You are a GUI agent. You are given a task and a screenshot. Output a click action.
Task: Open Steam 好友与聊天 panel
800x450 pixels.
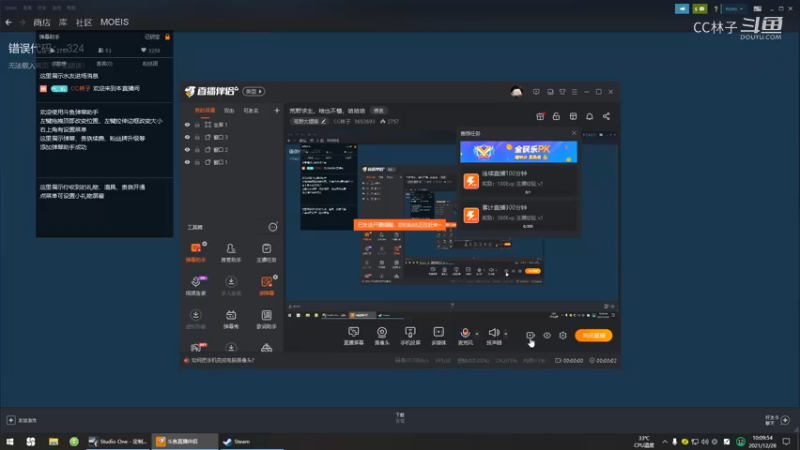coord(777,420)
